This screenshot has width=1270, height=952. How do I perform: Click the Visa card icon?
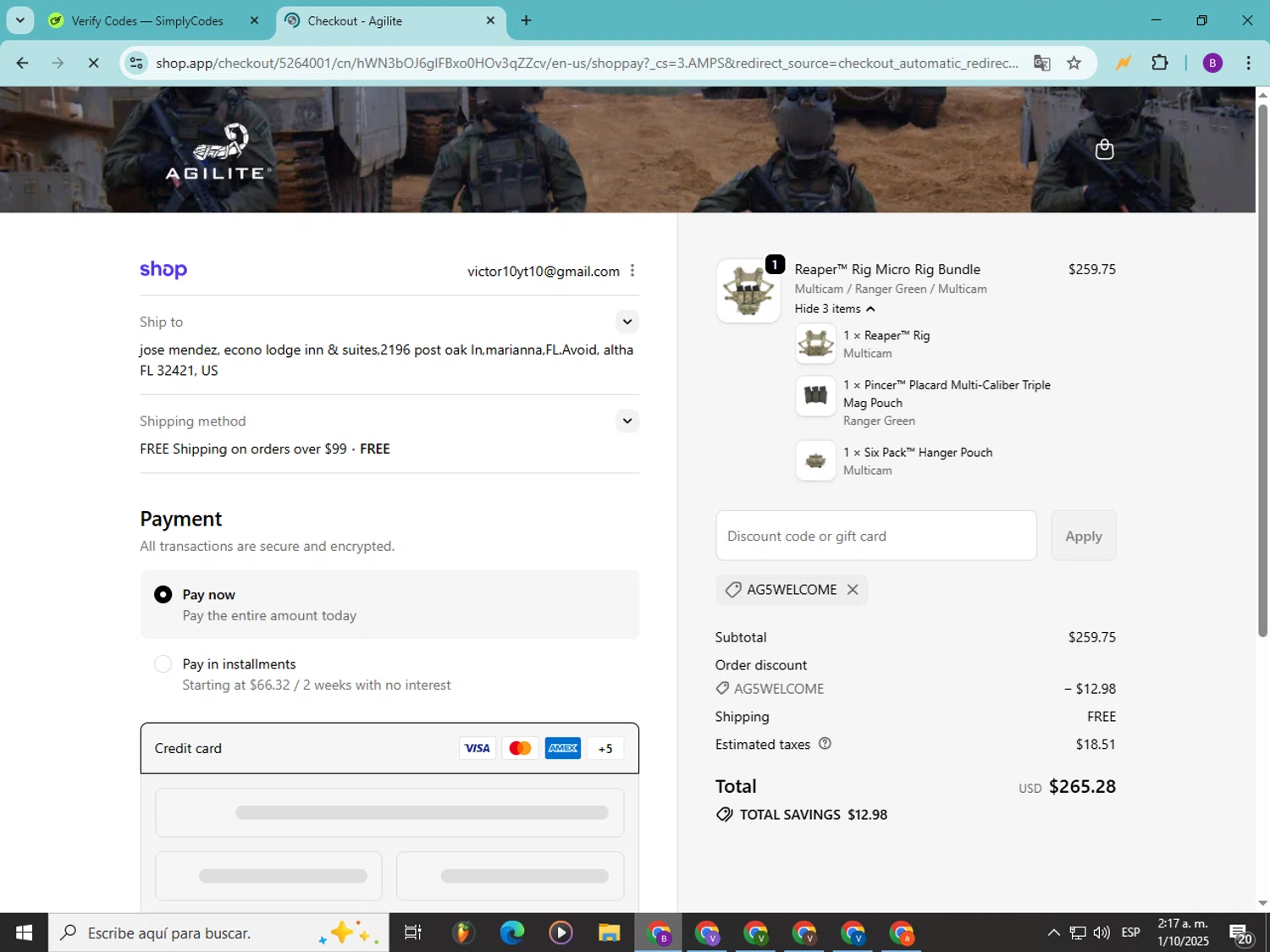(477, 748)
